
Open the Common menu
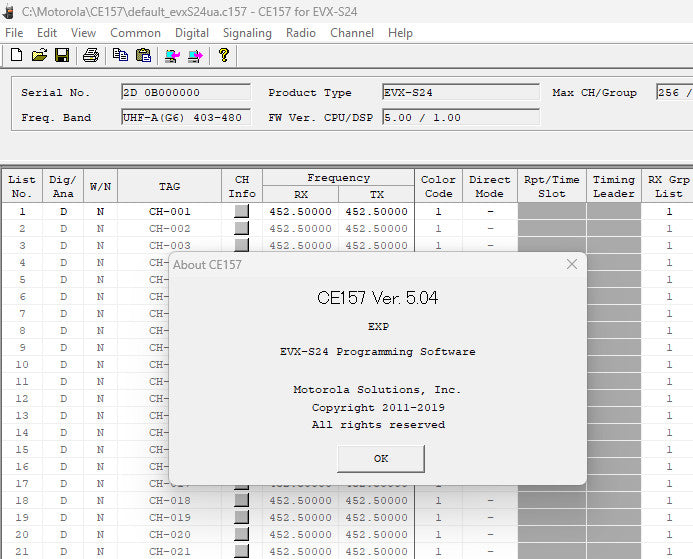tap(135, 33)
